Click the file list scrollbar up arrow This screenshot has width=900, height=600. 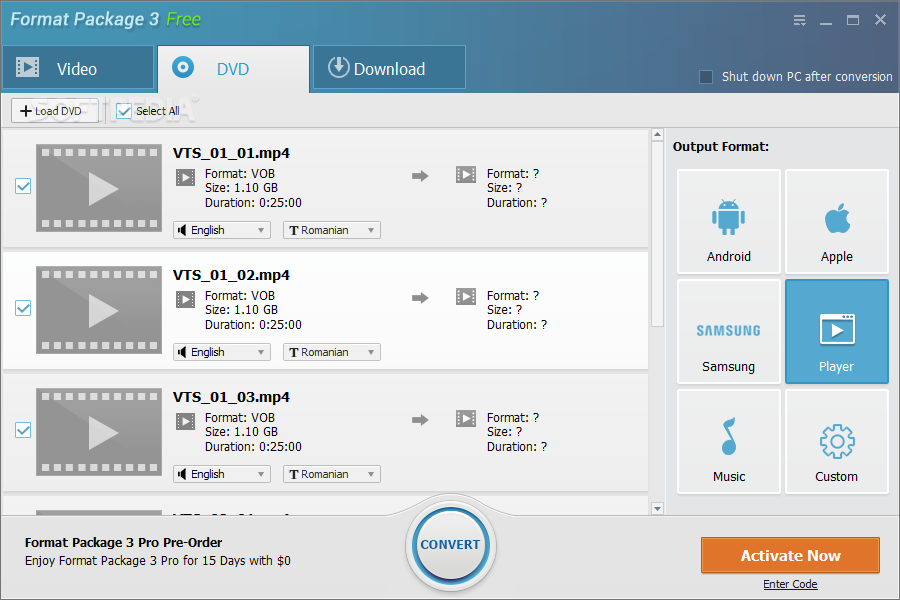tap(658, 135)
